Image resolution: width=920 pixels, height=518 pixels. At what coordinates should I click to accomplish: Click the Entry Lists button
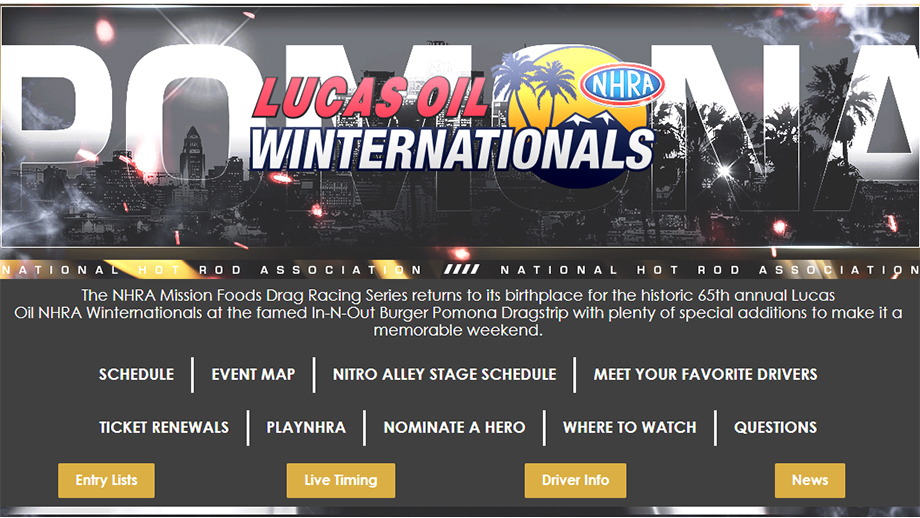(106, 480)
